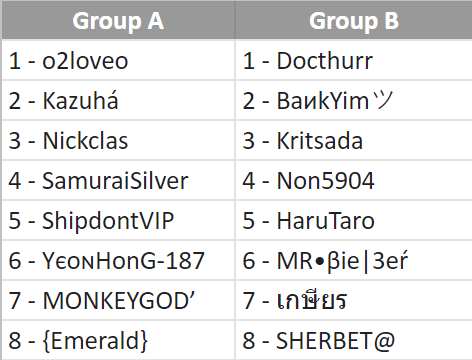Select the {Emerald} entry
The height and width of the screenshot is (360, 472).
click(x=118, y=340)
